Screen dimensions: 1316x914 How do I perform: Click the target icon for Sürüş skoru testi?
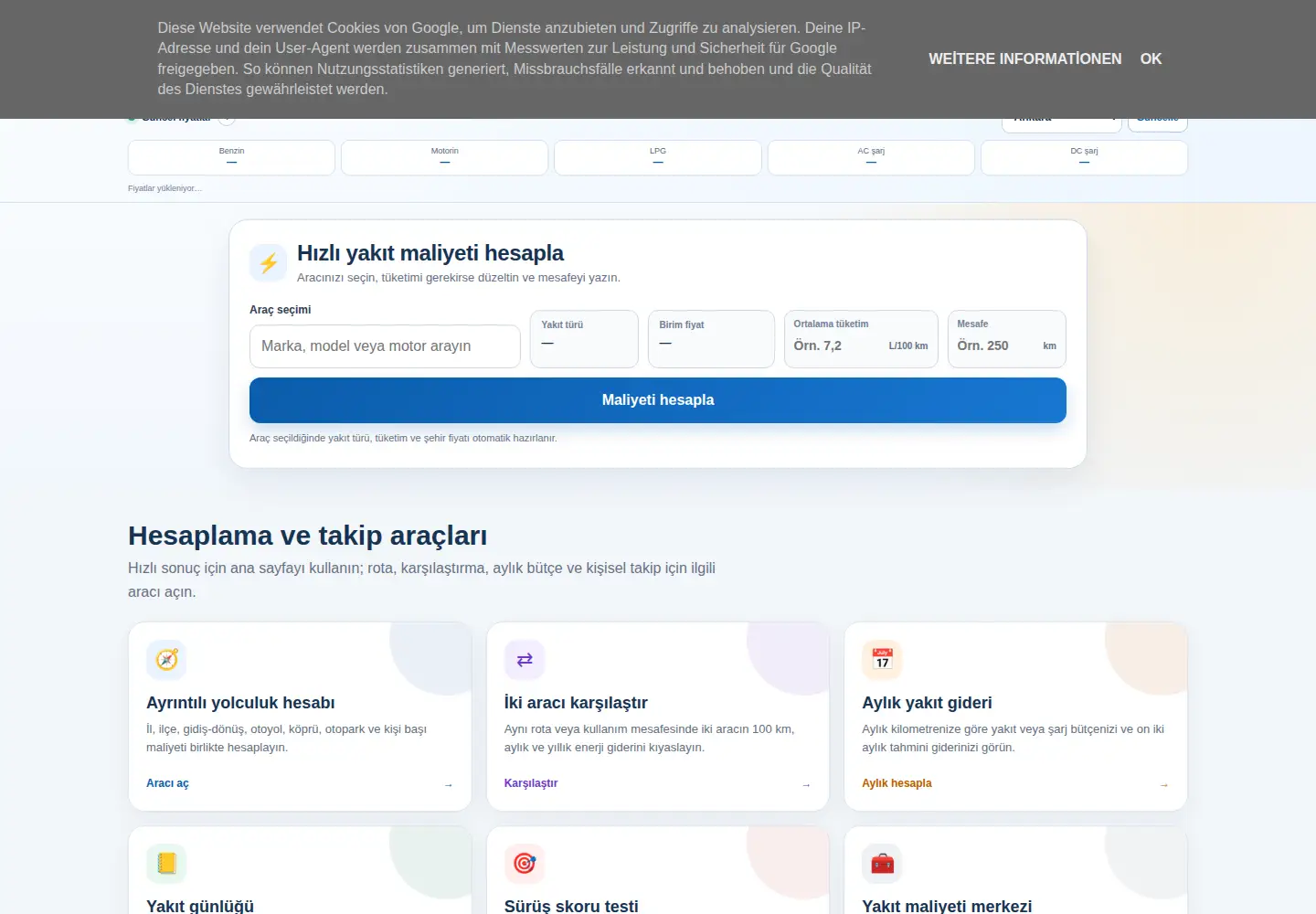point(525,864)
